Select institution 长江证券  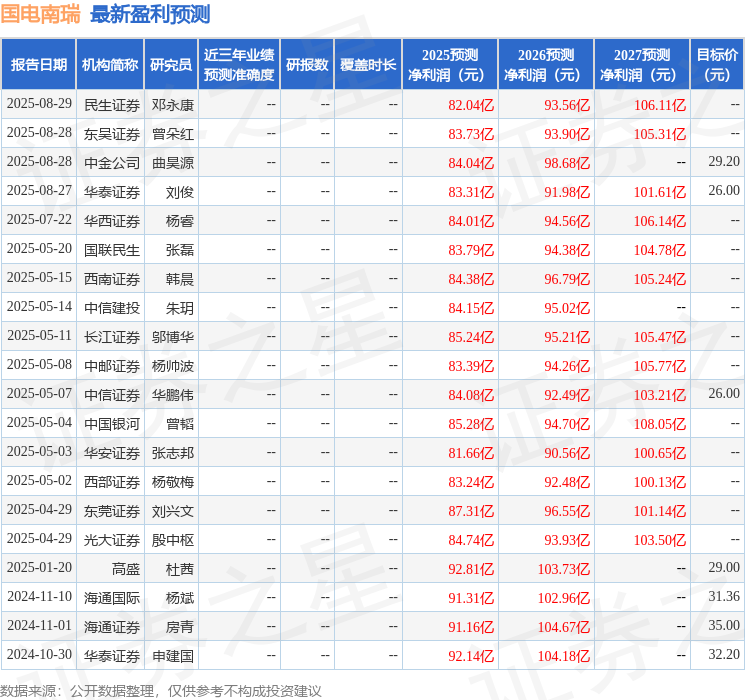click(112, 337)
